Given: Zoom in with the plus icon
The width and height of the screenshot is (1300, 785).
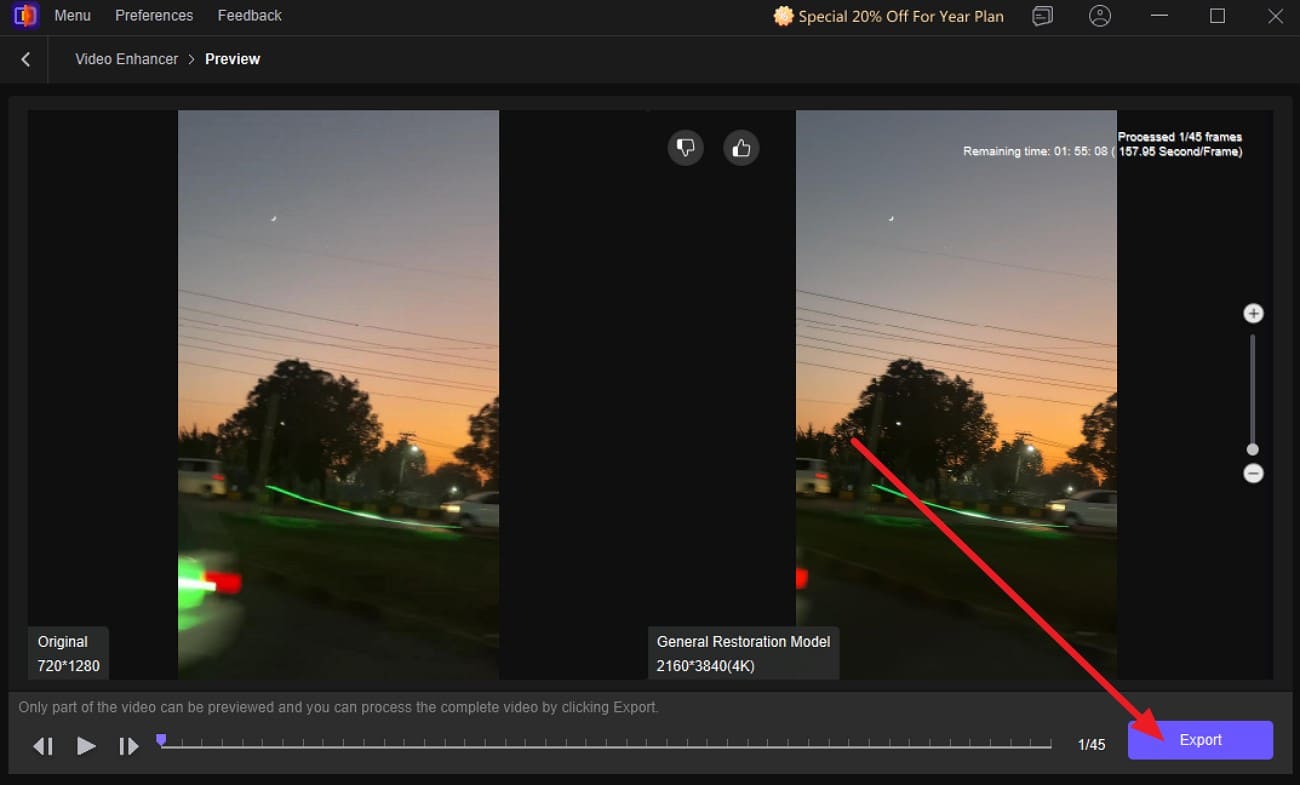Looking at the screenshot, I should tap(1253, 314).
